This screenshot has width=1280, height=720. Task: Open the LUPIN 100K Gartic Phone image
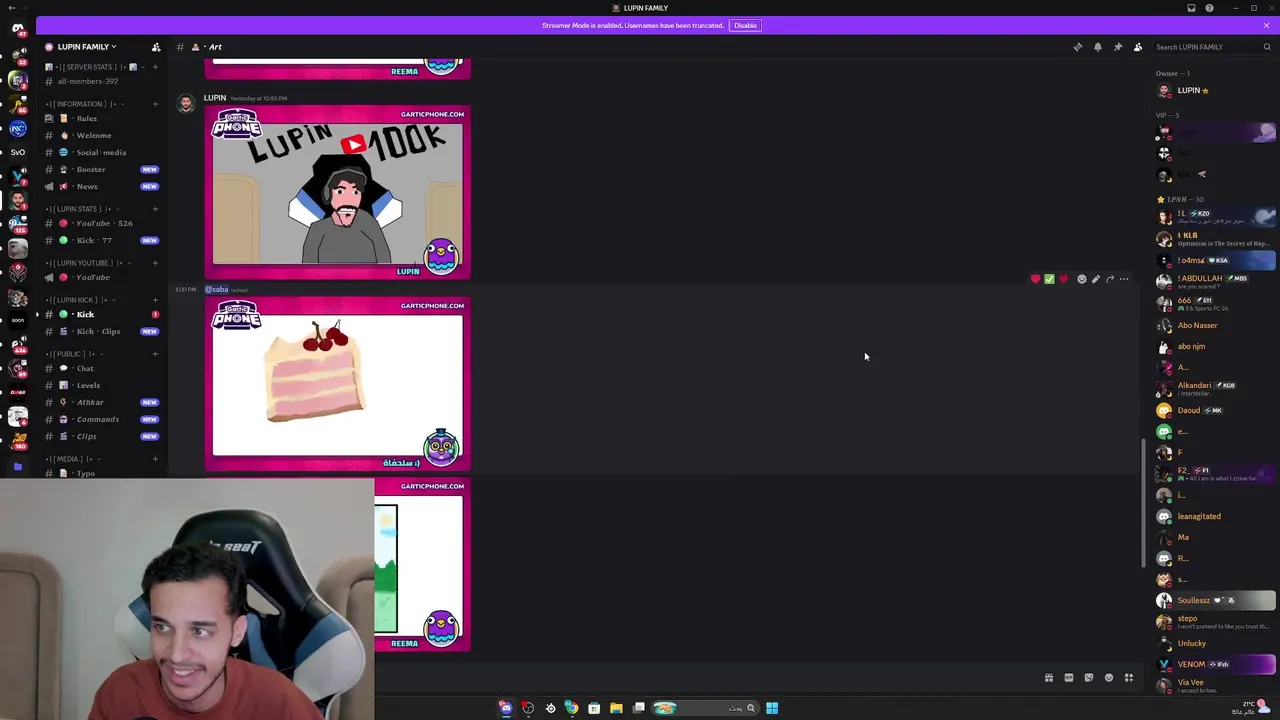(x=337, y=192)
